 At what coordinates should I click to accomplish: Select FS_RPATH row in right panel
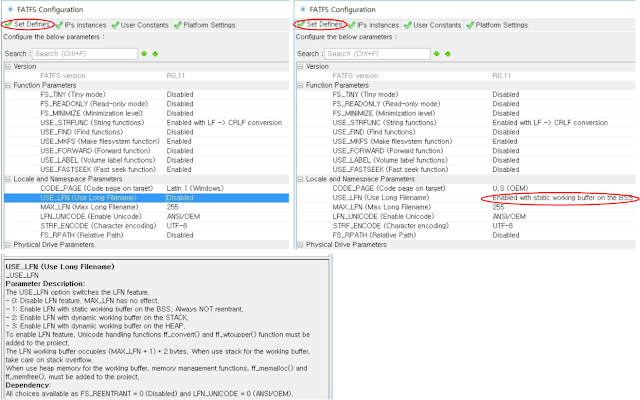(466, 236)
